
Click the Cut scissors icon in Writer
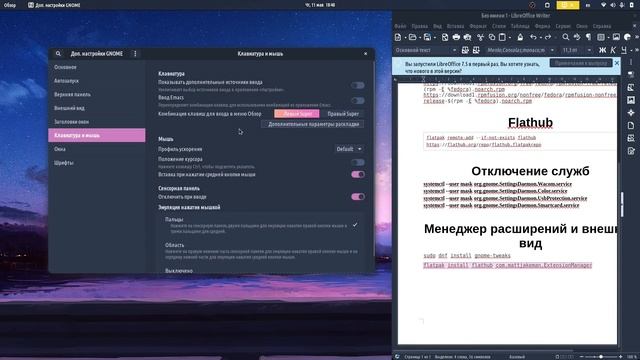tap(481, 38)
